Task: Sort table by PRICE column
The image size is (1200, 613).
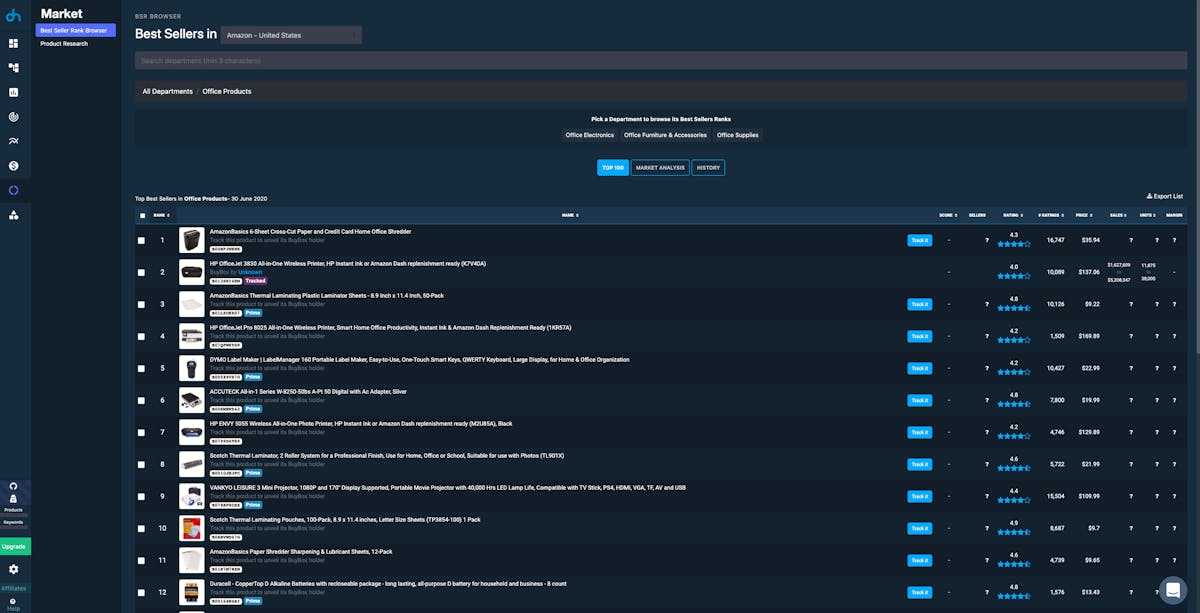Action: [1083, 215]
